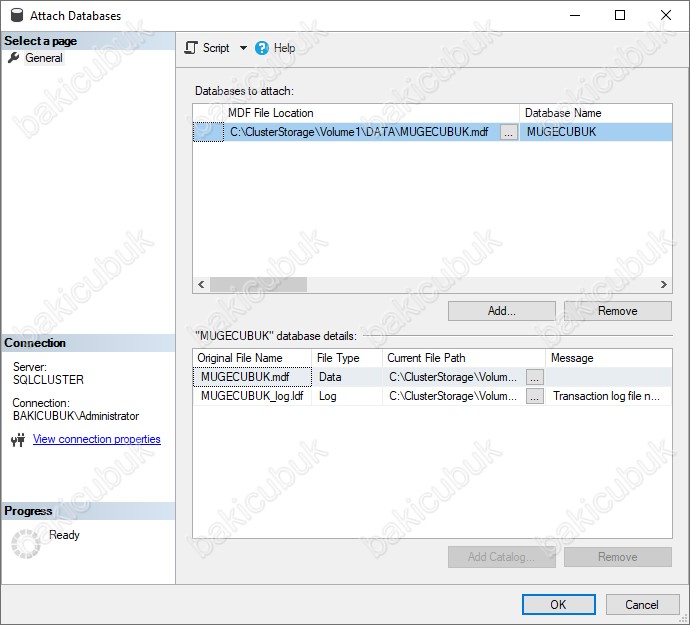Viewport: 690px width, 625px height.
Task: Click the Add... button
Action: pyautogui.click(x=501, y=311)
